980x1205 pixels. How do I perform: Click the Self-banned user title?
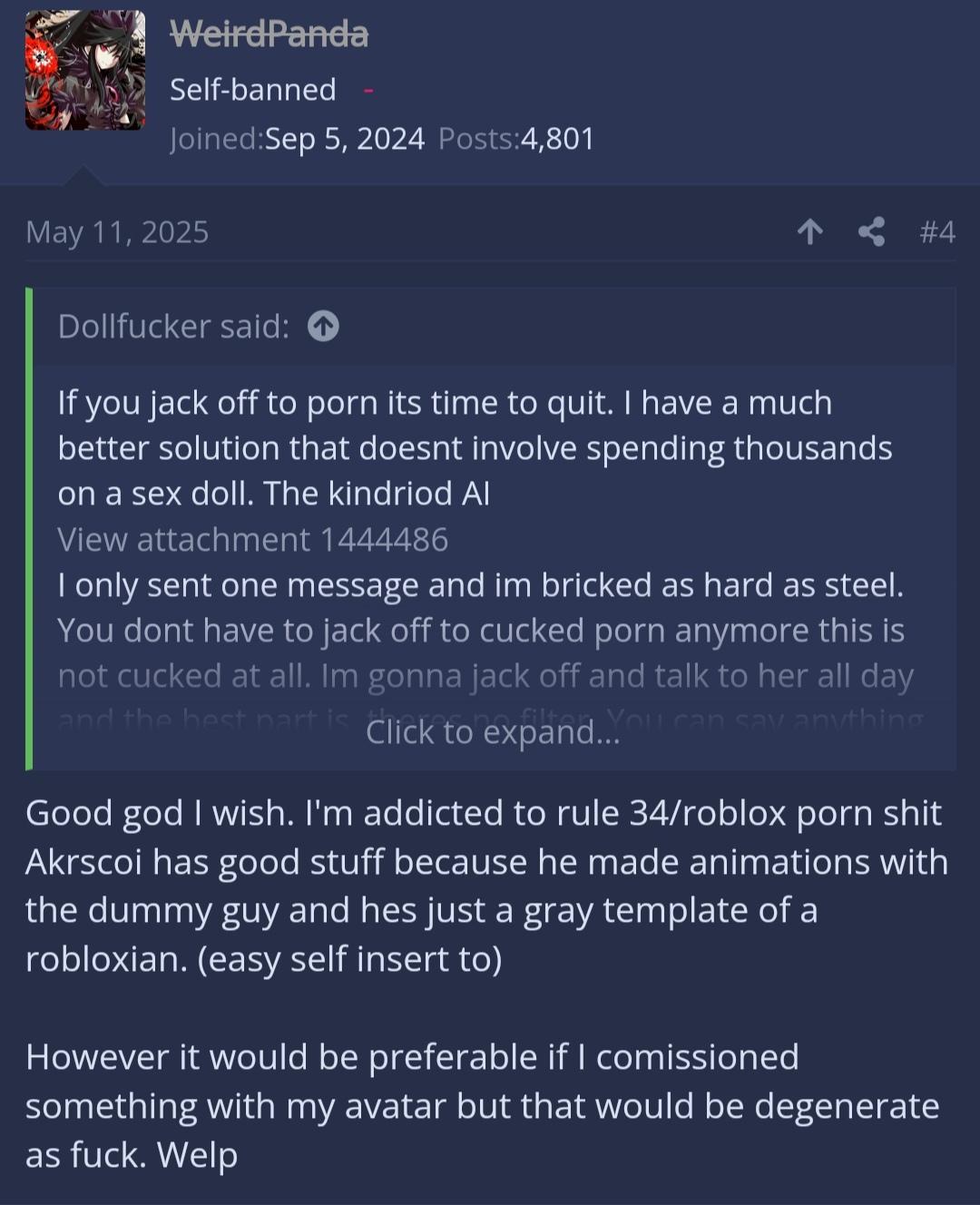point(252,90)
